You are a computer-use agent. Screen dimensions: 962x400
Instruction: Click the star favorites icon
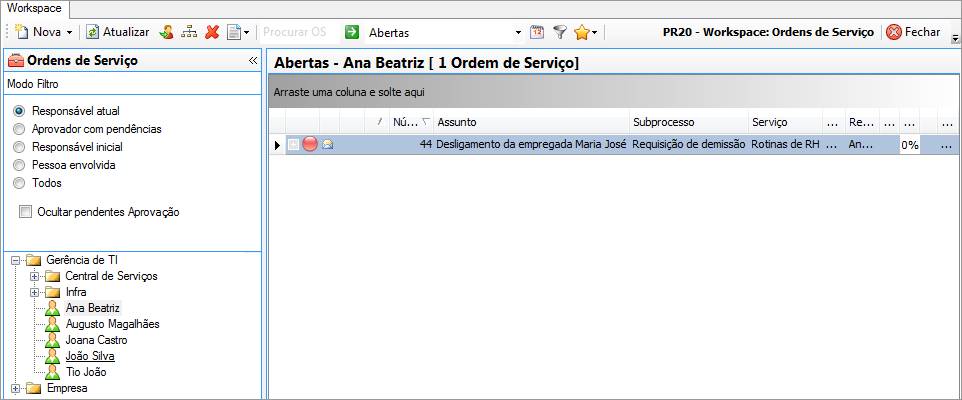tap(581, 32)
